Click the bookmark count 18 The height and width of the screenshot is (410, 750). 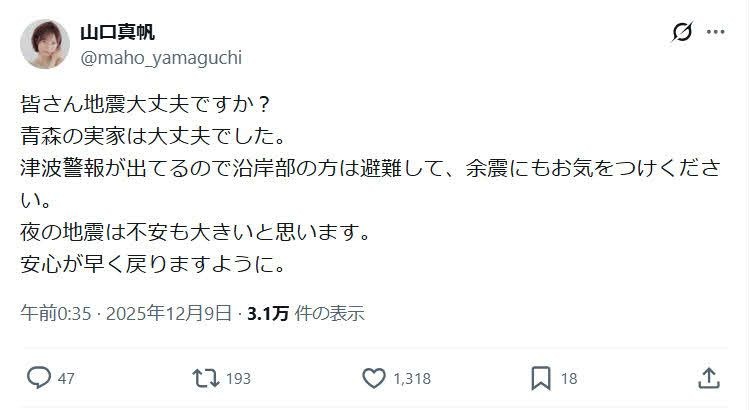pos(569,378)
